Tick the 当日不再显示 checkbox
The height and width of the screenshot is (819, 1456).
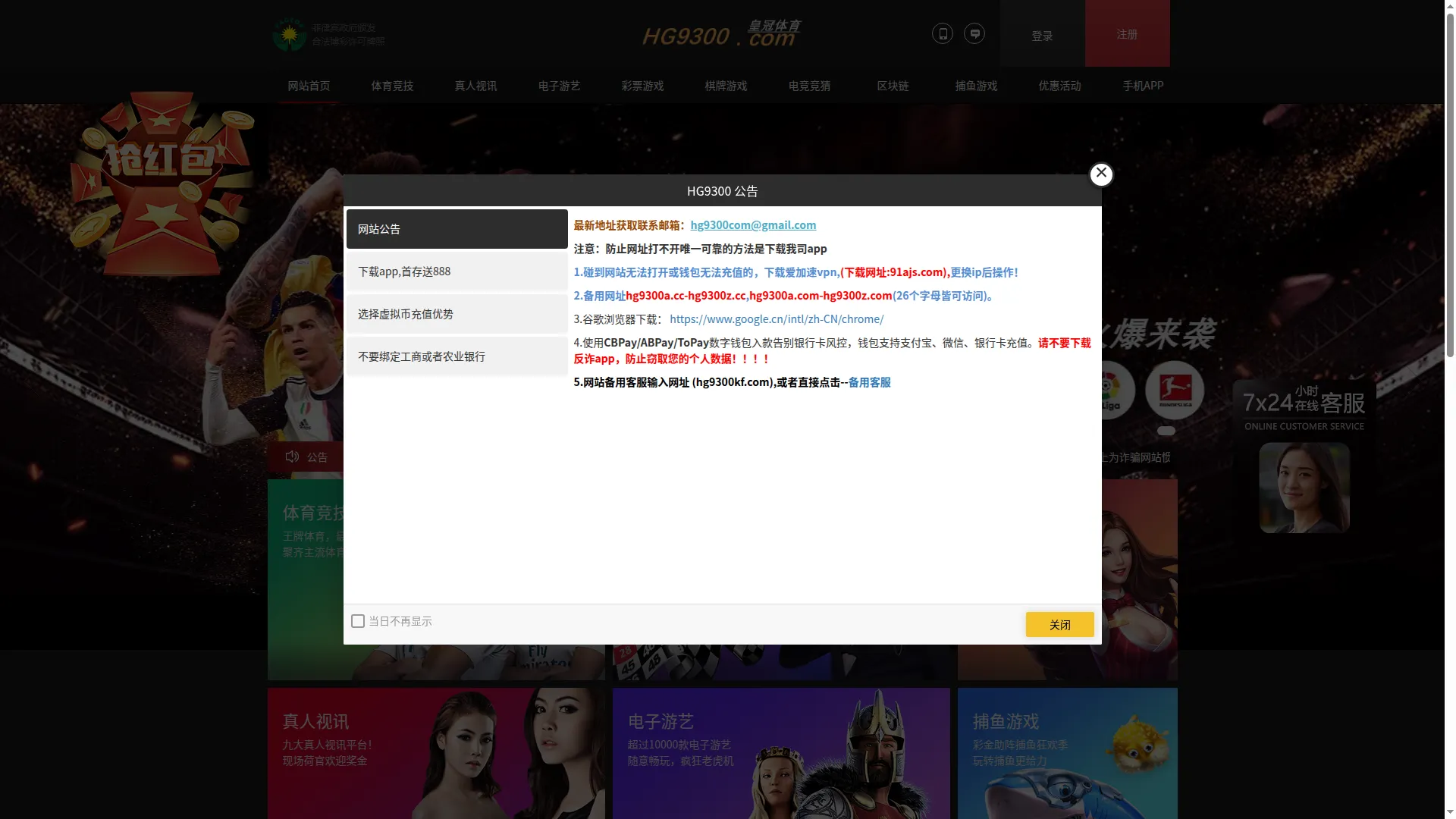point(358,621)
